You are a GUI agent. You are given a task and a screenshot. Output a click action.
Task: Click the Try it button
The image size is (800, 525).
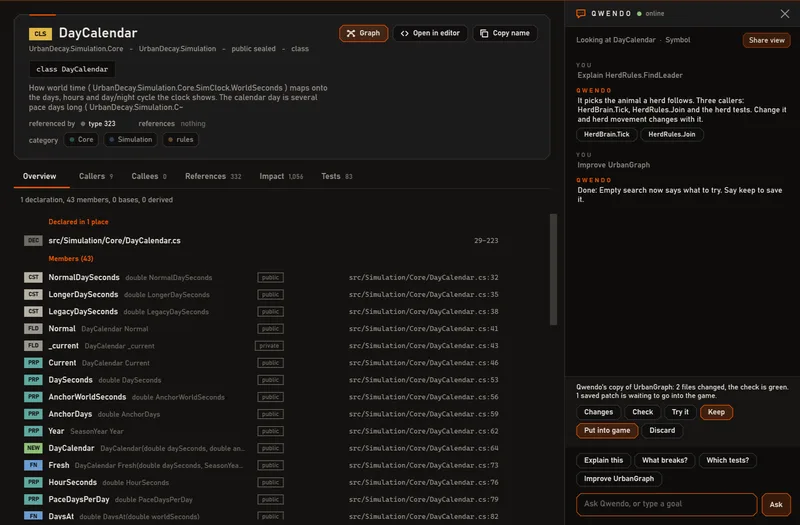(x=680, y=412)
